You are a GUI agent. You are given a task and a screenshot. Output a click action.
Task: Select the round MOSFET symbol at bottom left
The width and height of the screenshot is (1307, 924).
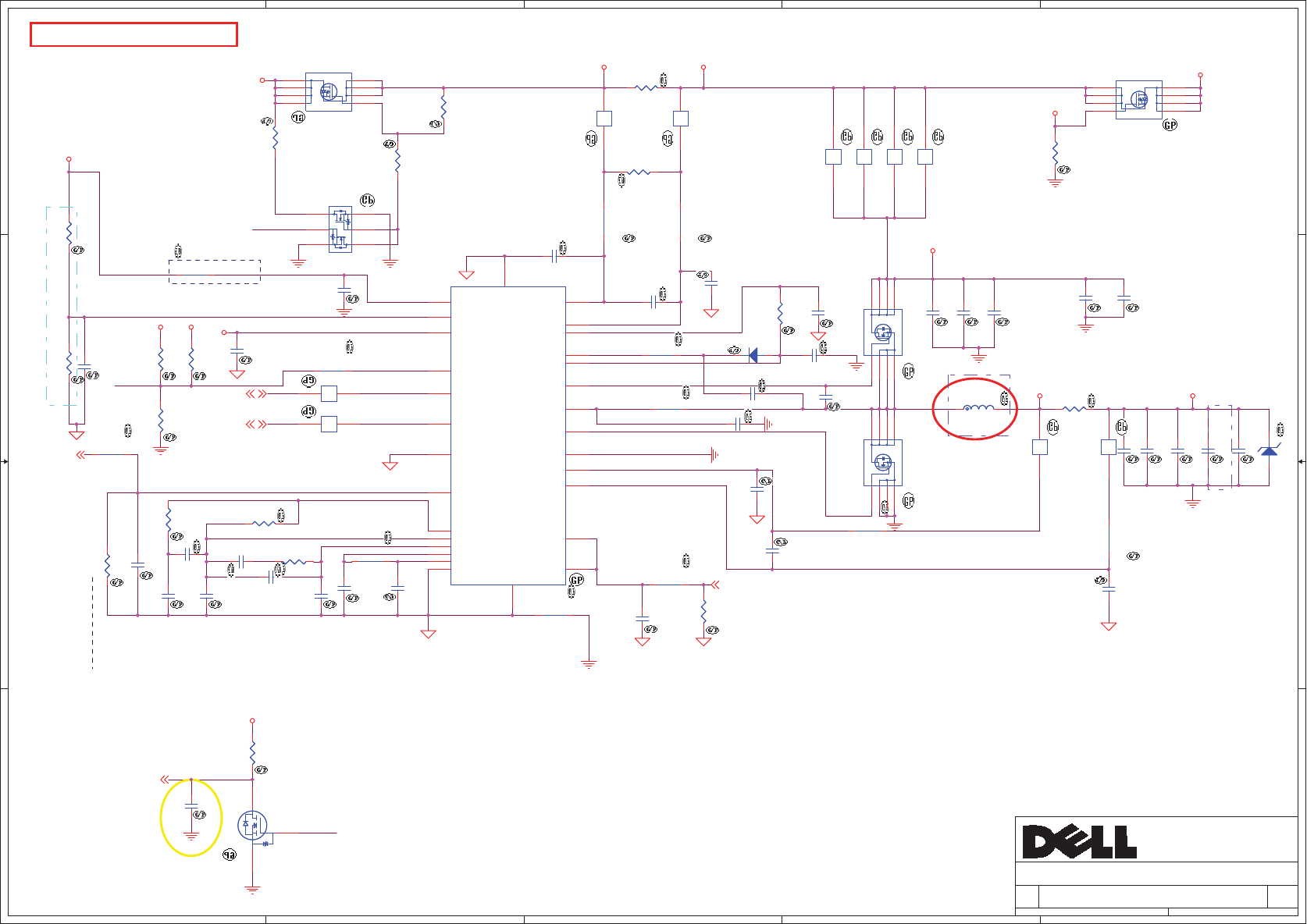coord(252,825)
